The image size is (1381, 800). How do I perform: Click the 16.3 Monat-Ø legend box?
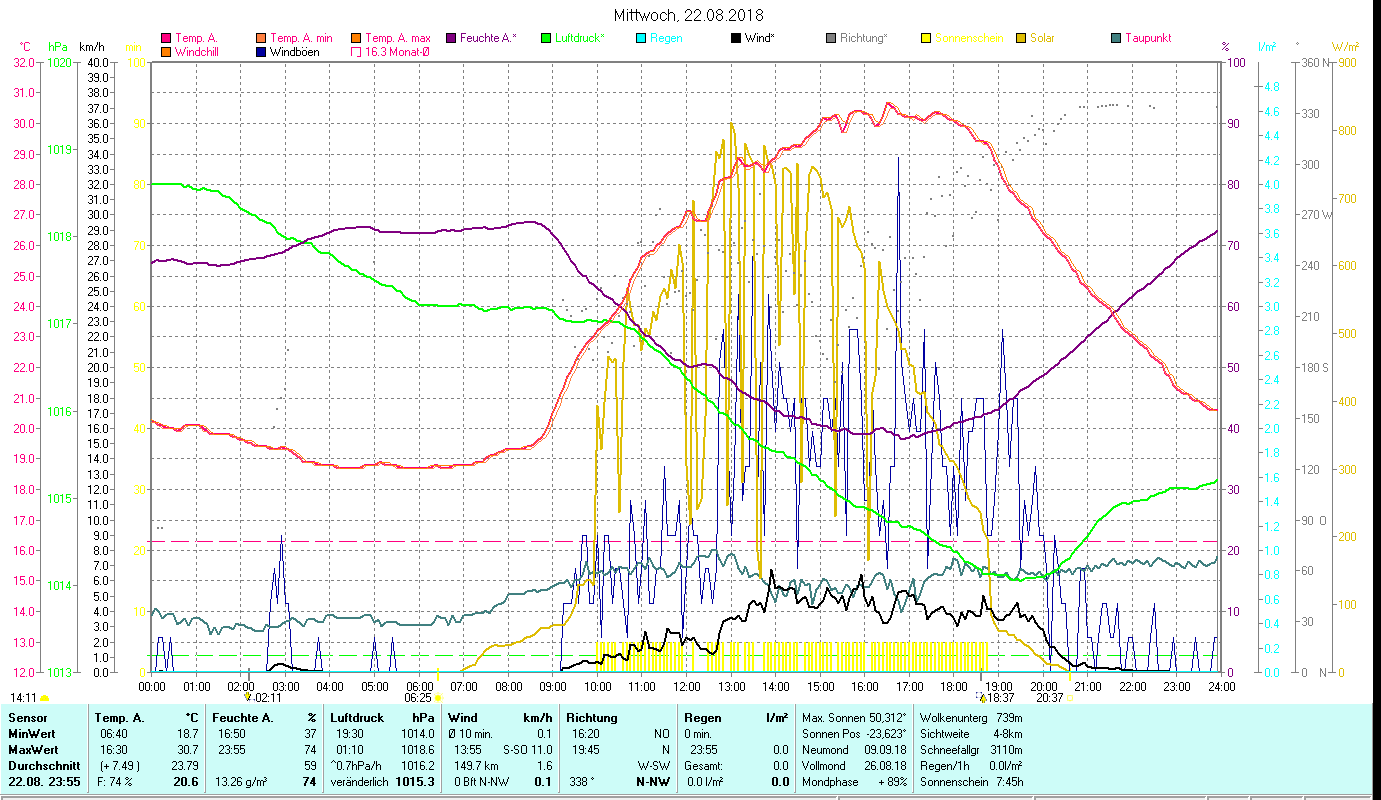[356, 51]
